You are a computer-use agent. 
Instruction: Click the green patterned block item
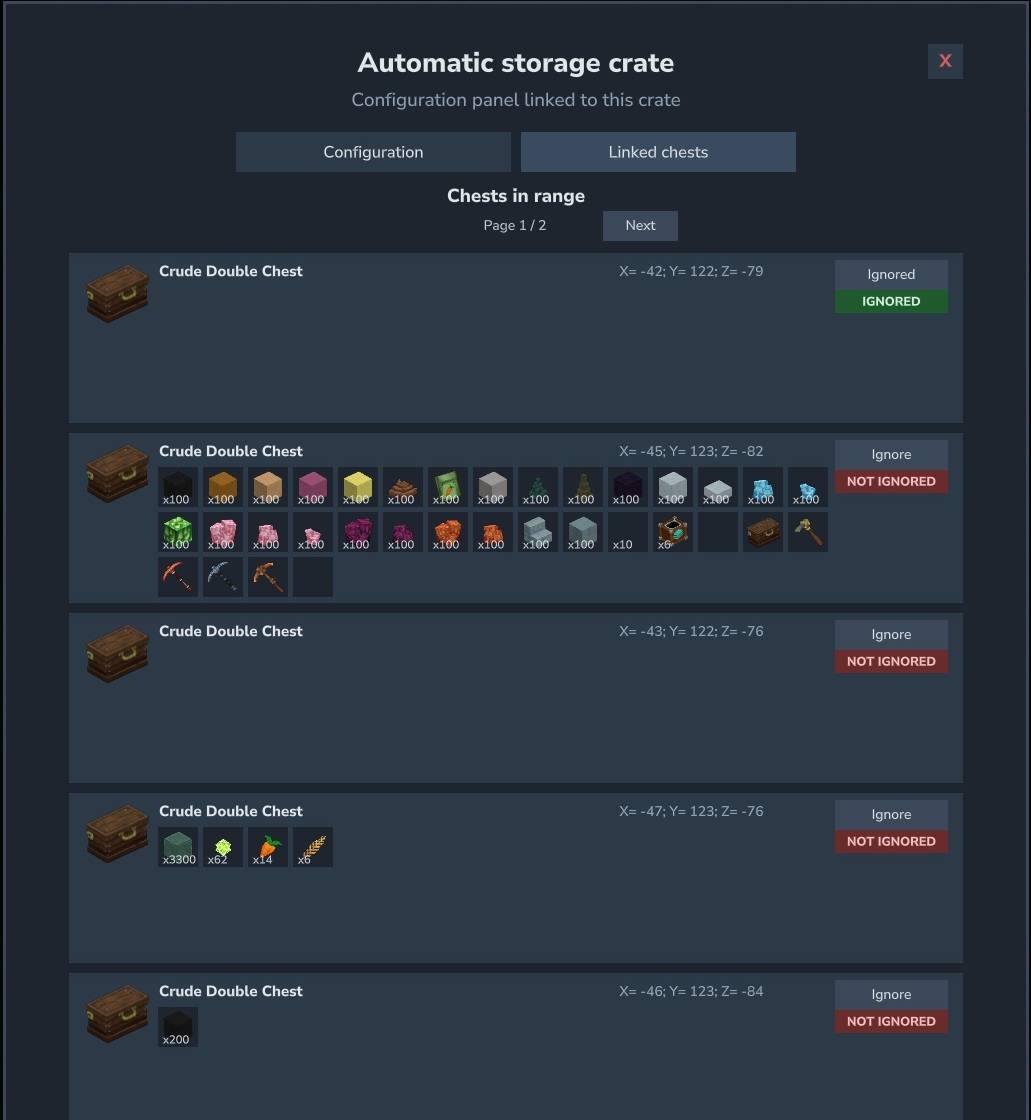pyautogui.click(x=177, y=532)
